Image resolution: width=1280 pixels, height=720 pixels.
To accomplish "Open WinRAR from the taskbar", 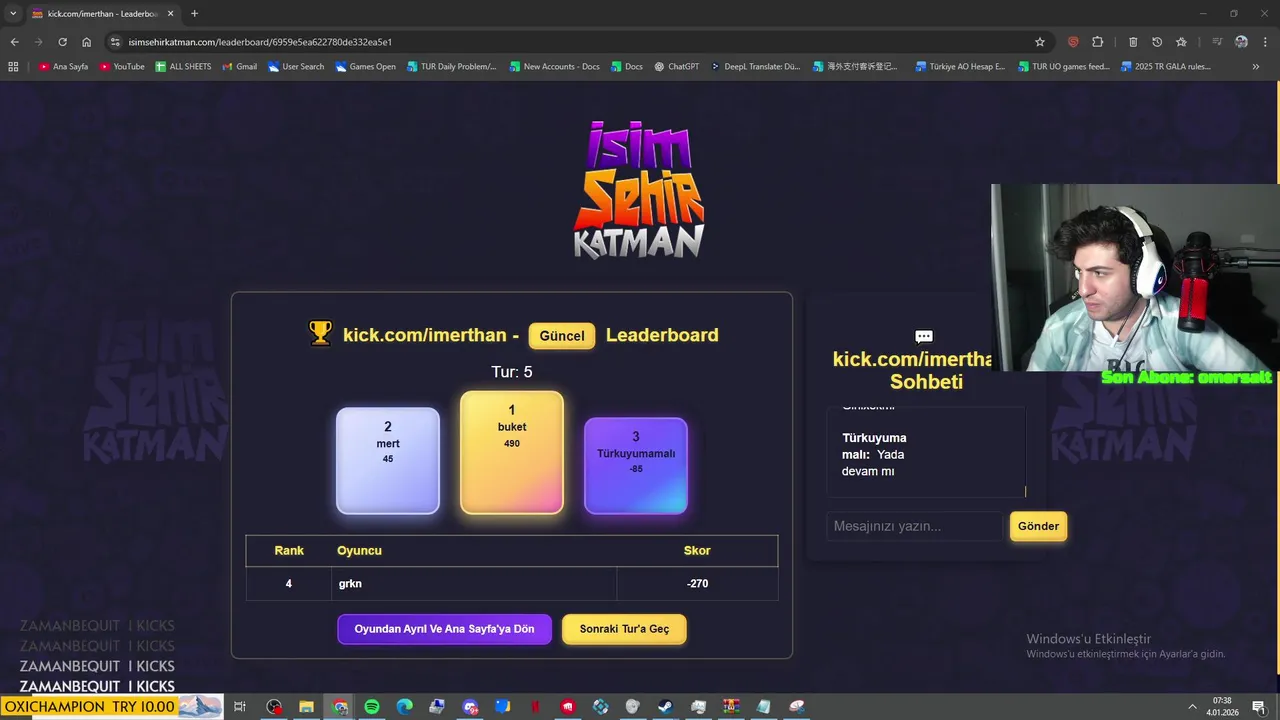I will click(730, 707).
